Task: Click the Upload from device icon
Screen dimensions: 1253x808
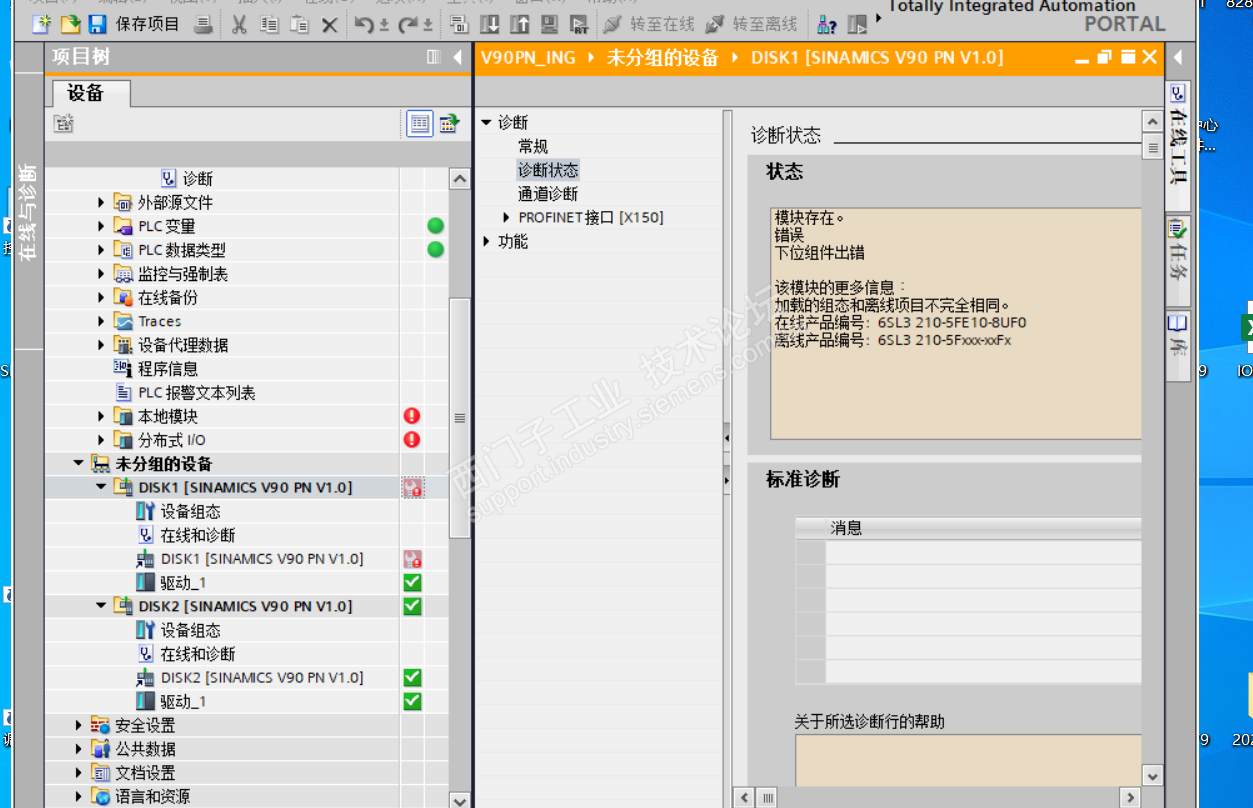Action: pos(520,24)
